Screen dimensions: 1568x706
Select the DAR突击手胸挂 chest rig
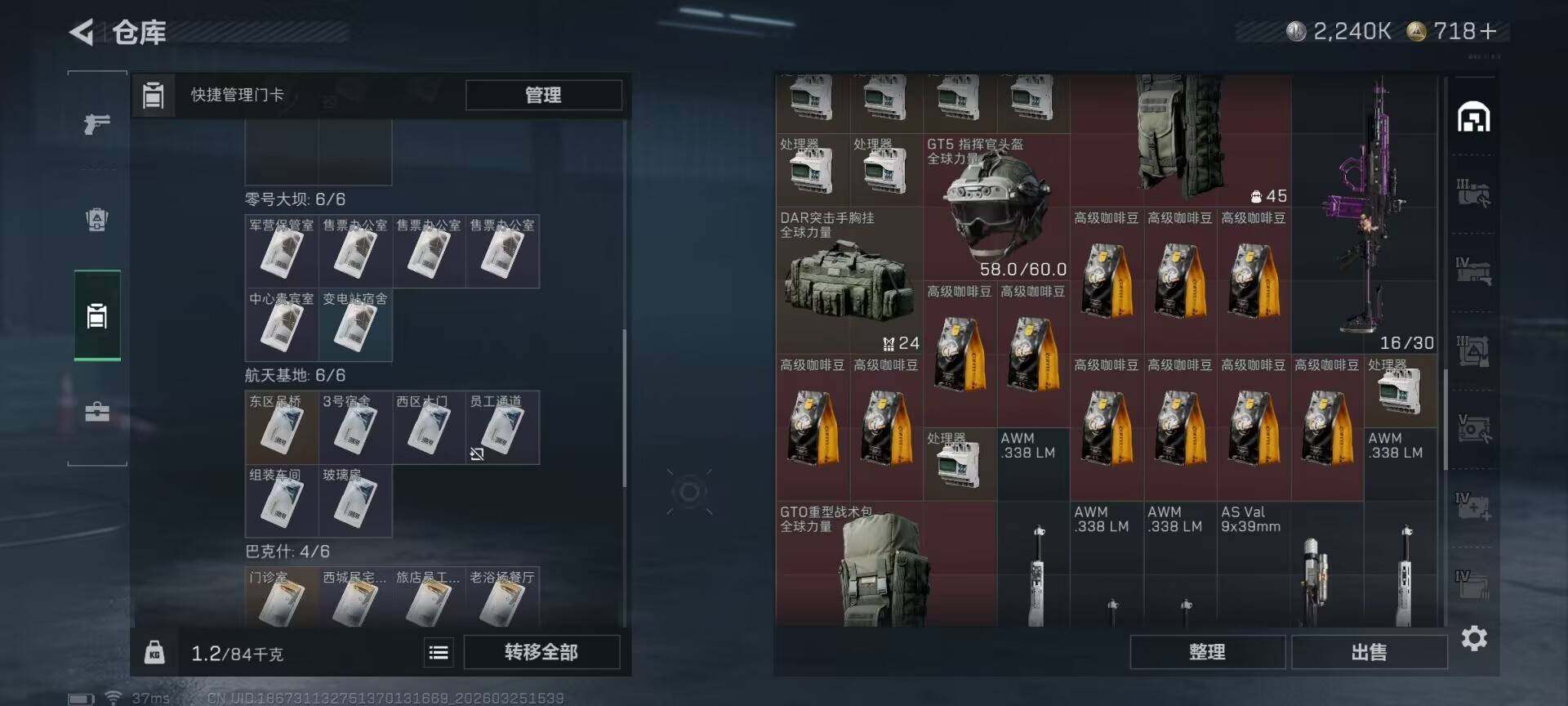(849, 280)
